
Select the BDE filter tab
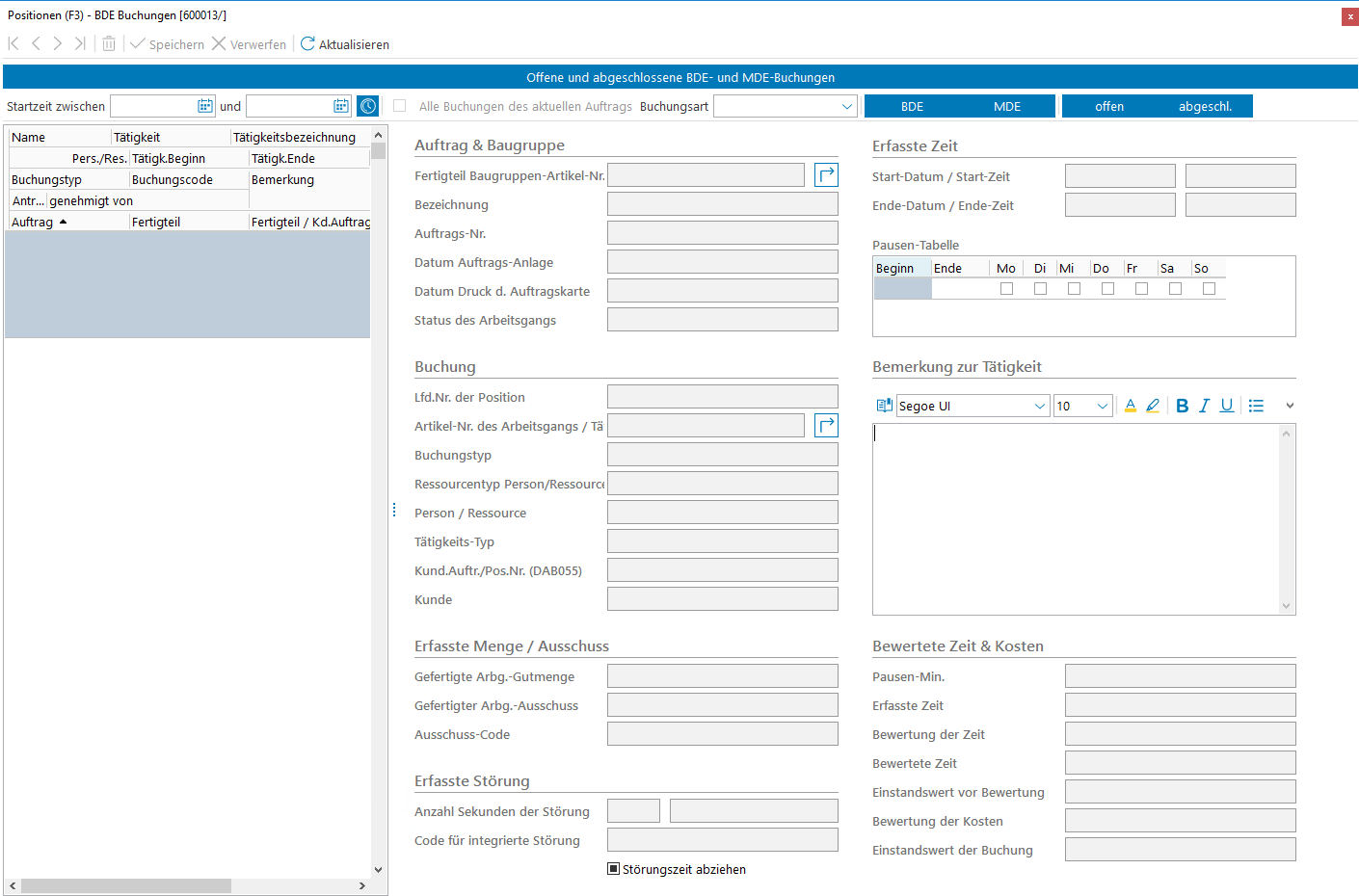[x=912, y=106]
